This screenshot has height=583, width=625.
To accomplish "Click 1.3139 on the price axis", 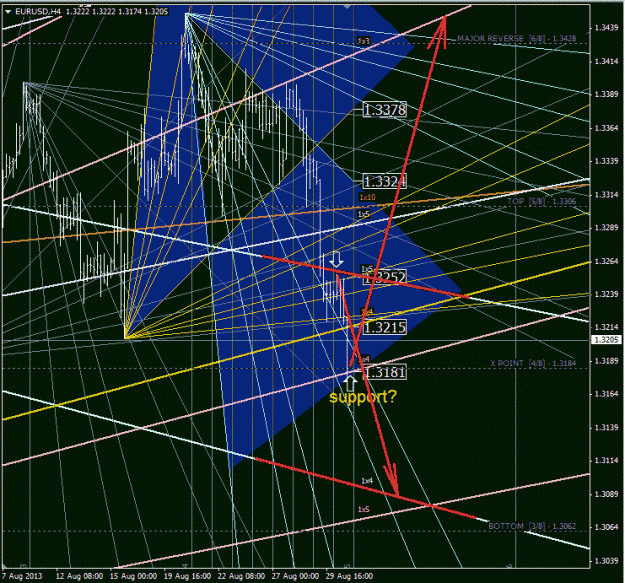I will pos(607,428).
